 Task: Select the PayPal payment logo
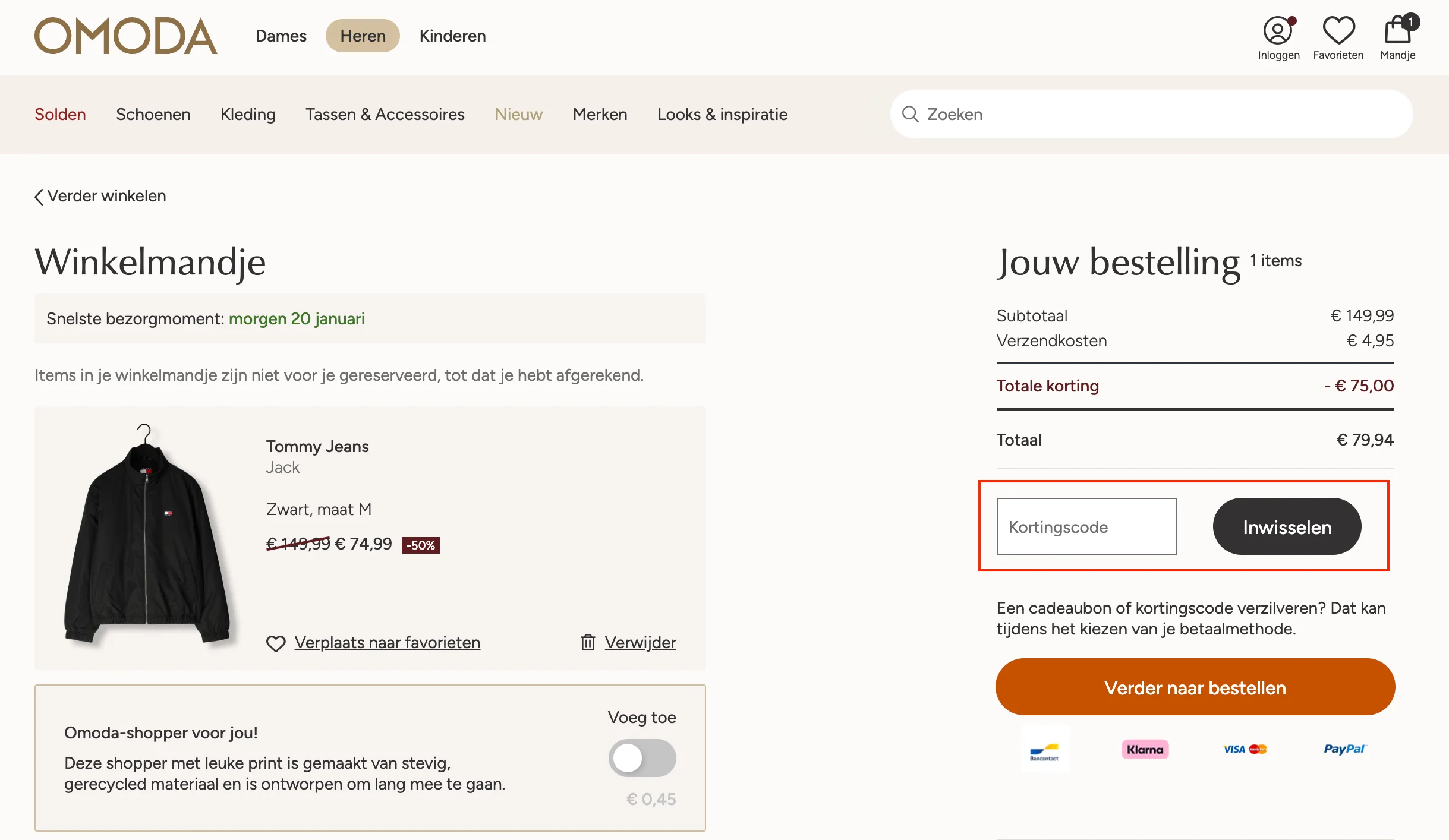click(x=1344, y=749)
